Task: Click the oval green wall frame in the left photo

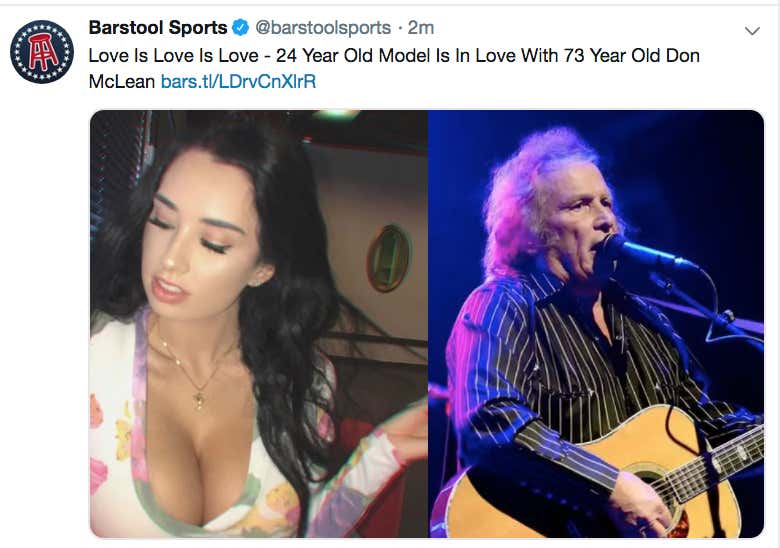Action: pyautogui.click(x=389, y=258)
